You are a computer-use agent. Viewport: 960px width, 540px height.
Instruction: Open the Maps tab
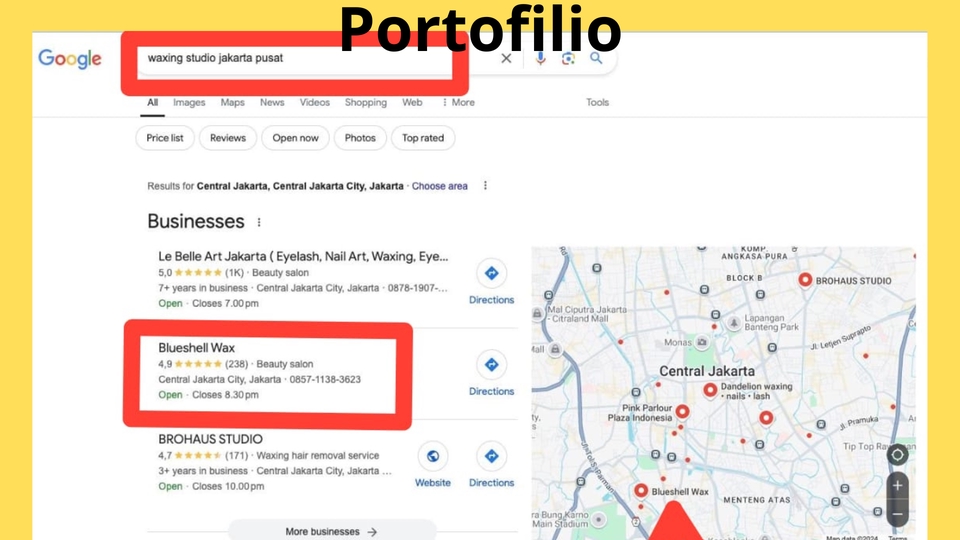click(x=233, y=102)
